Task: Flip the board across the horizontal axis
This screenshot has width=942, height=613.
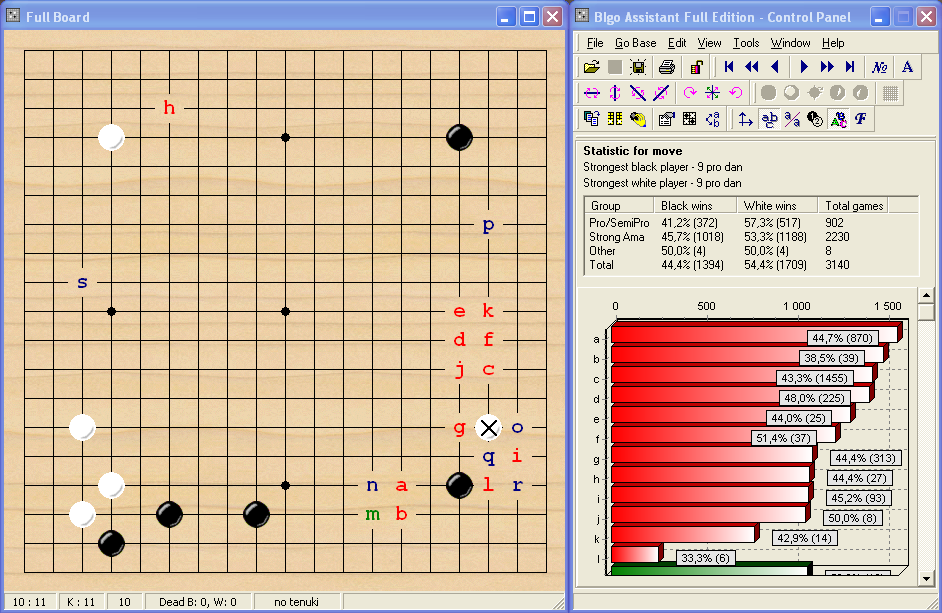Action: 592,93
